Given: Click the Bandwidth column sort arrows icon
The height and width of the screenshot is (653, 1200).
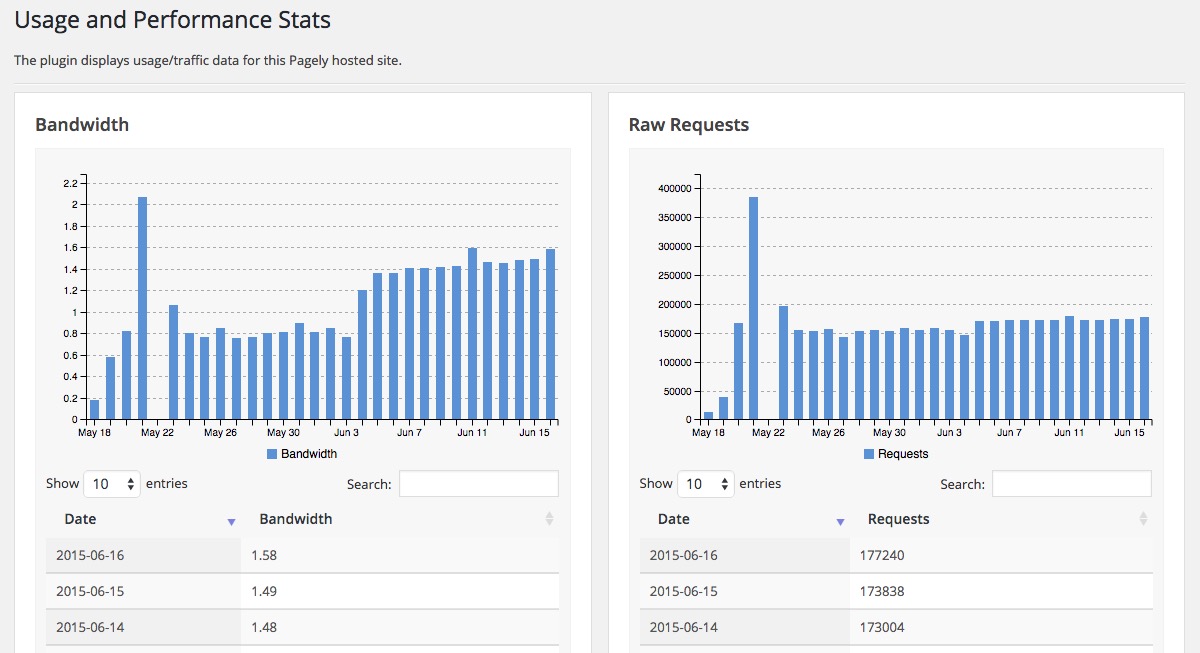Looking at the screenshot, I should pos(548,519).
